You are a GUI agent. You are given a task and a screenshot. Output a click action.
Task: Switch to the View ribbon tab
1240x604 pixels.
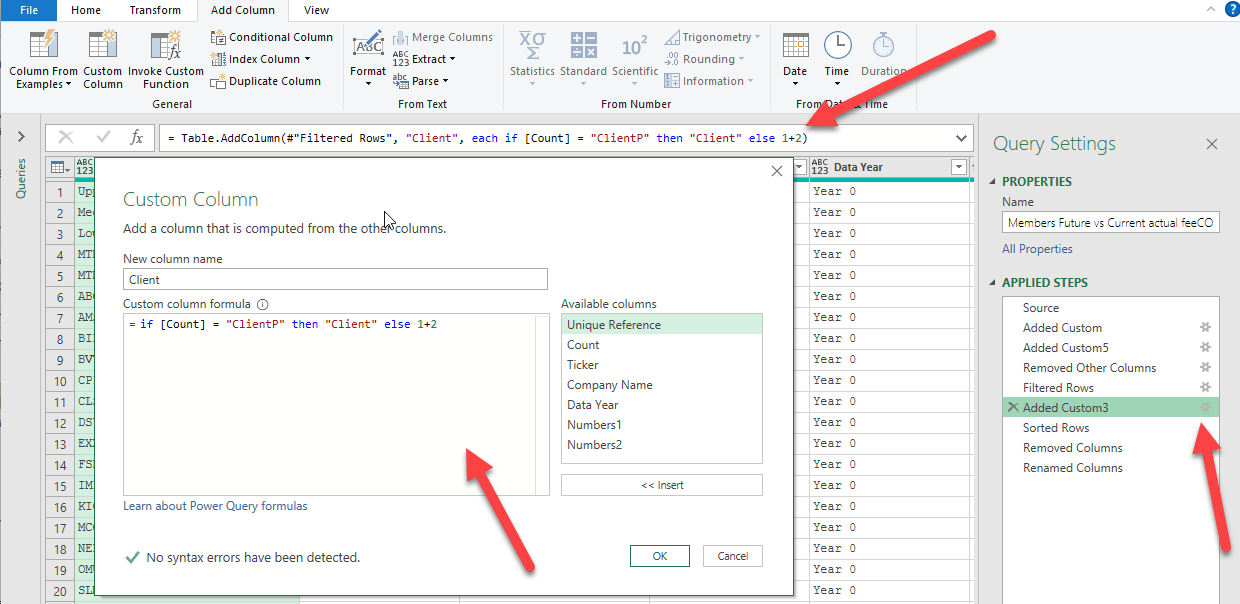[316, 11]
